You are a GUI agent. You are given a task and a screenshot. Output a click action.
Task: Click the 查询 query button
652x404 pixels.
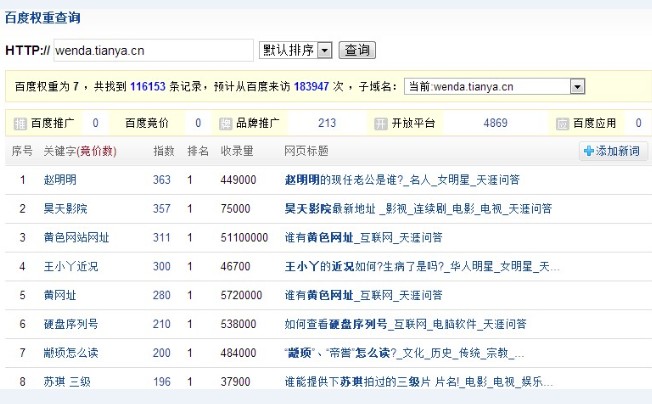pos(357,50)
